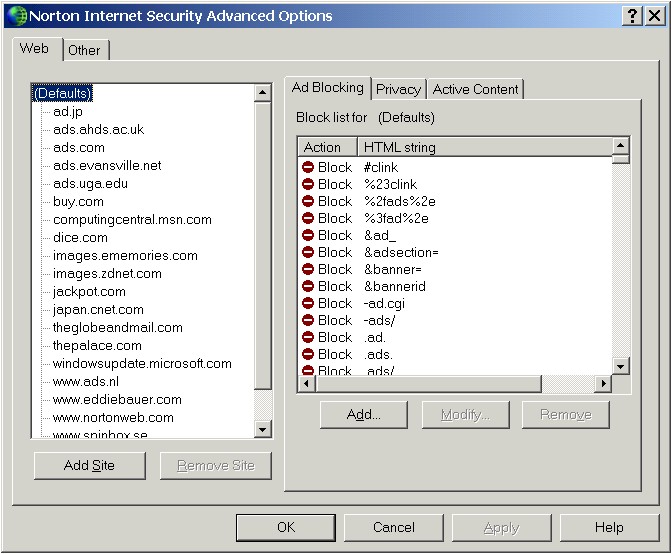Click the #clink HTML string text
671x554 pixels.
(x=381, y=167)
